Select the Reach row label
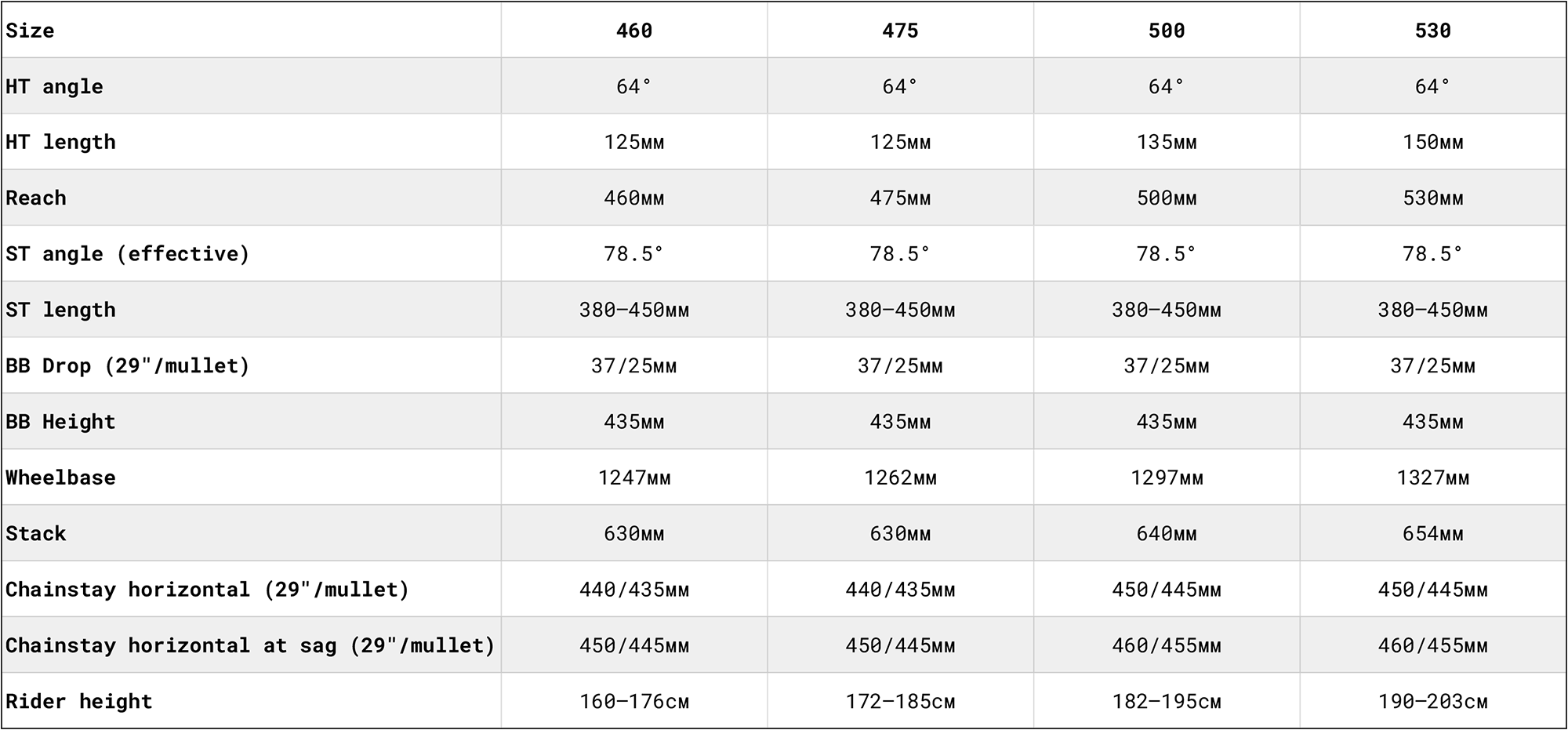The width and height of the screenshot is (1568, 730). coord(36,198)
